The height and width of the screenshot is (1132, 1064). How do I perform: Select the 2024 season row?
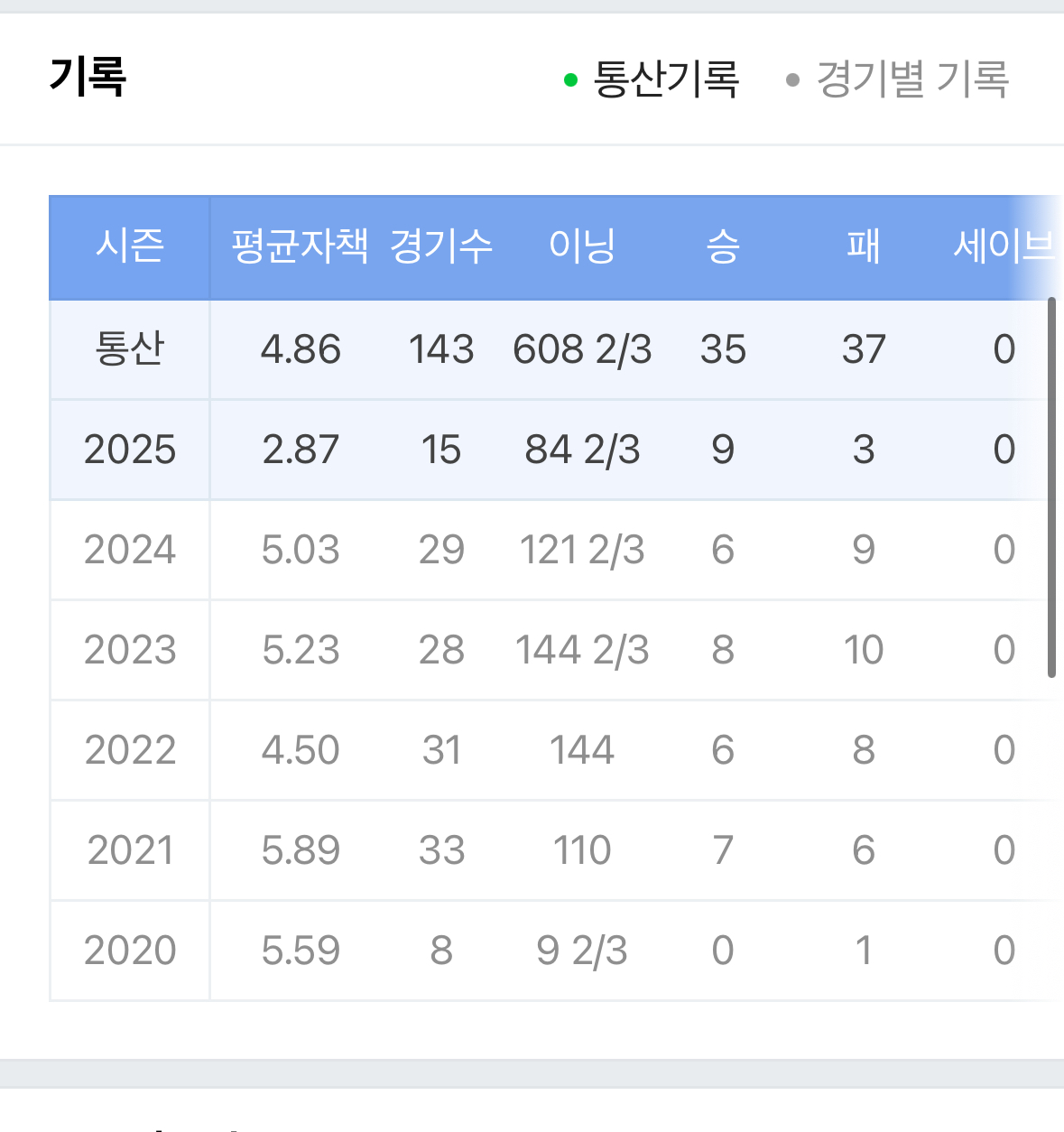click(x=130, y=550)
